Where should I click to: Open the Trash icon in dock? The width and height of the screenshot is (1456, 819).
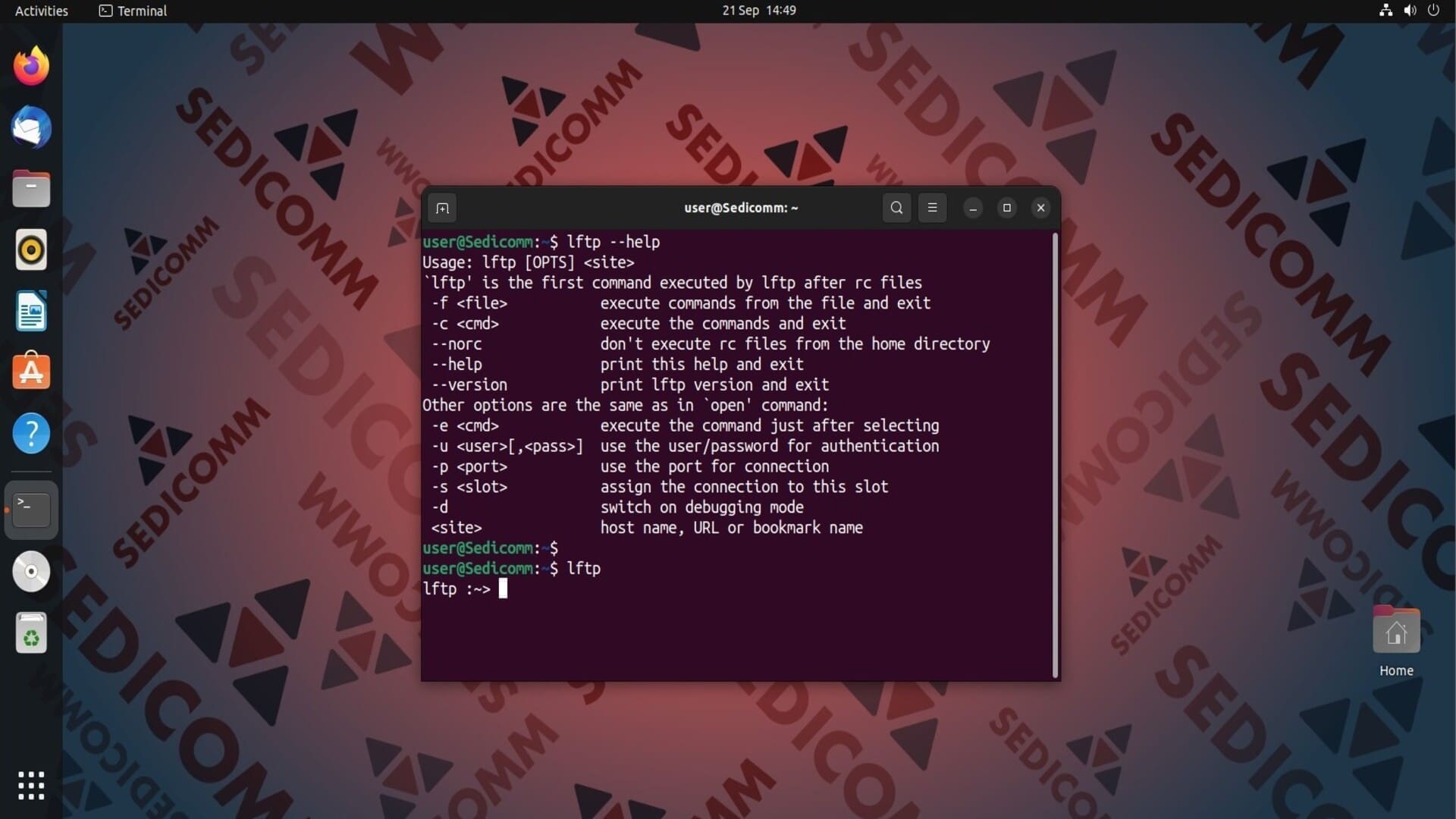tap(31, 632)
